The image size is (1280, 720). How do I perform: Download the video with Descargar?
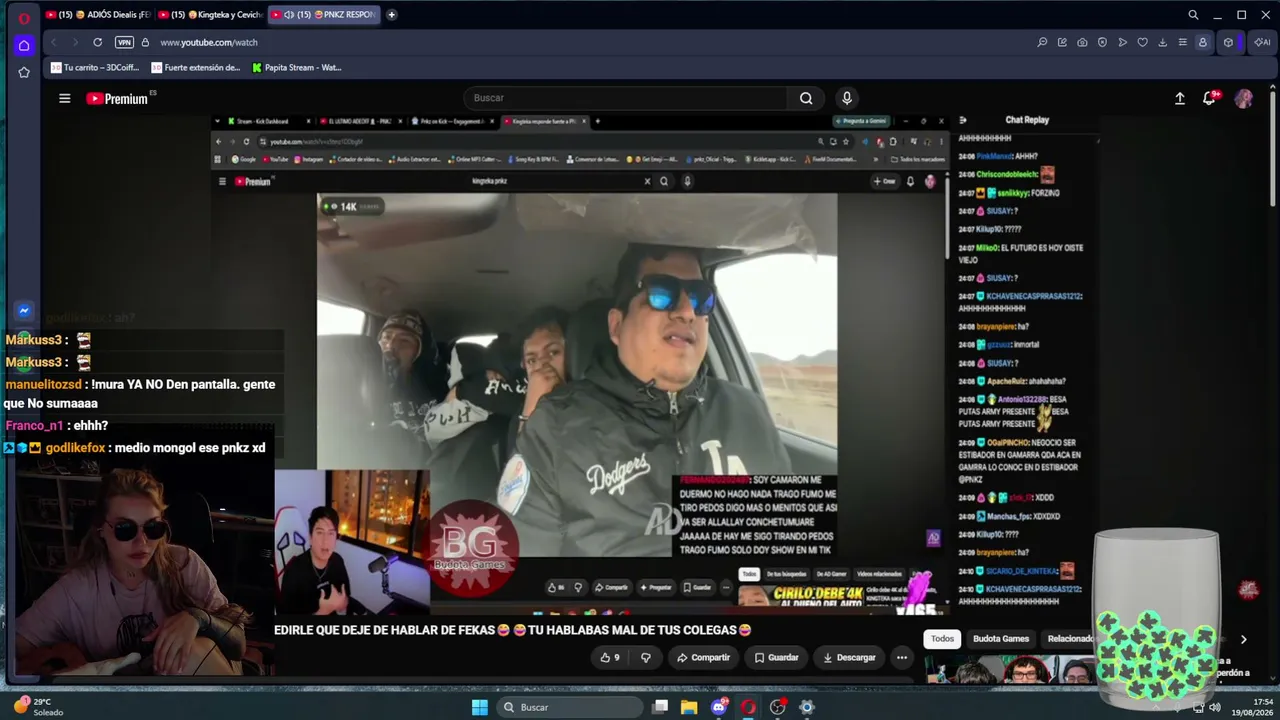pyautogui.click(x=849, y=657)
